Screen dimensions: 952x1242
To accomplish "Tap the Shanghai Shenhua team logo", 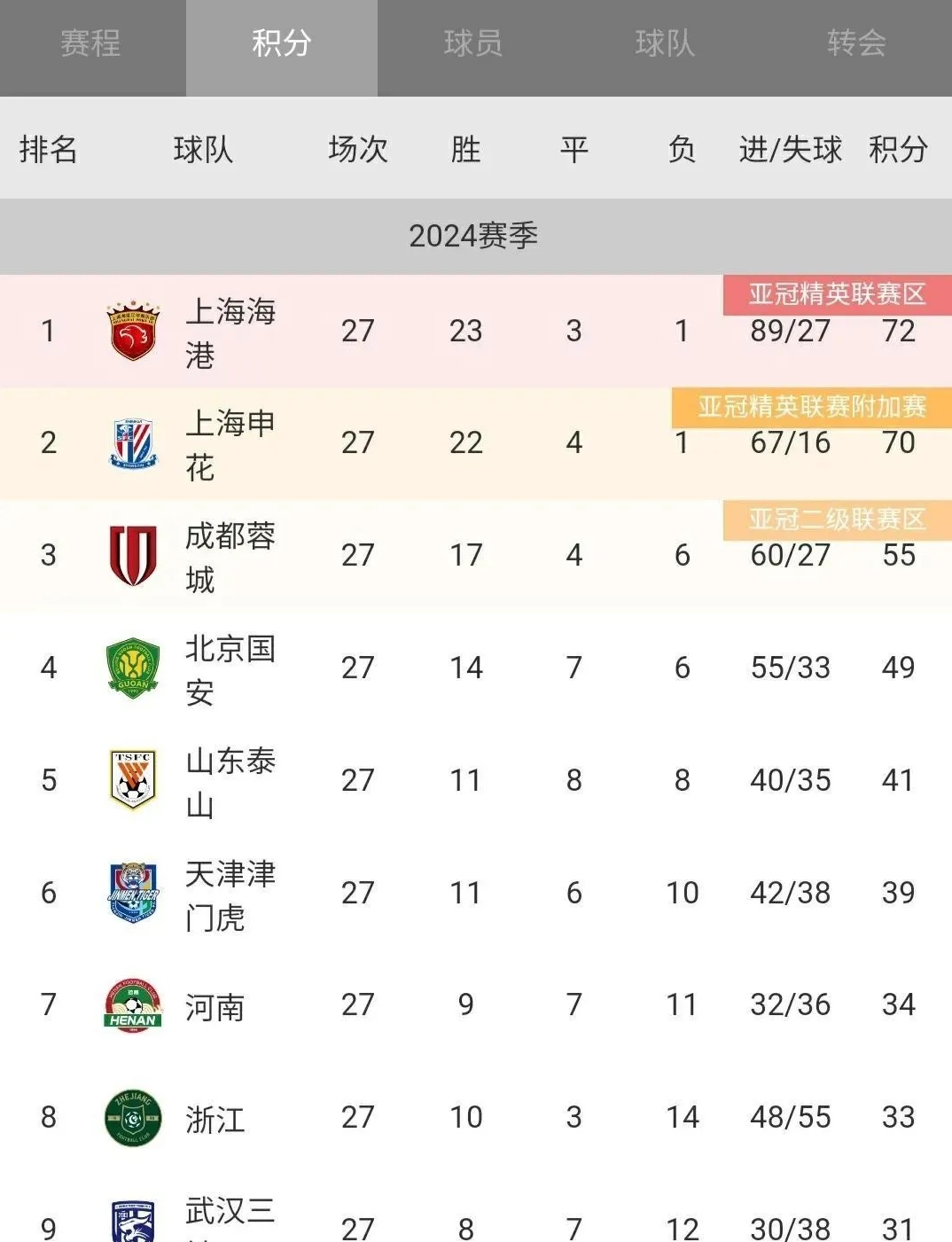I will [133, 443].
